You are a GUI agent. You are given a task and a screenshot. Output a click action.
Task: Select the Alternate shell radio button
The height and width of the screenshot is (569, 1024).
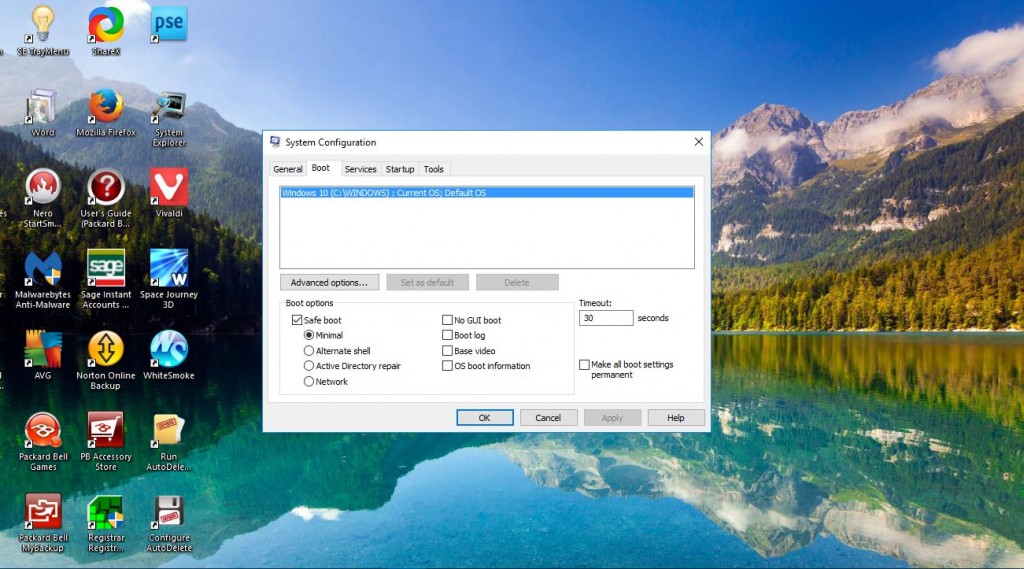pos(309,351)
